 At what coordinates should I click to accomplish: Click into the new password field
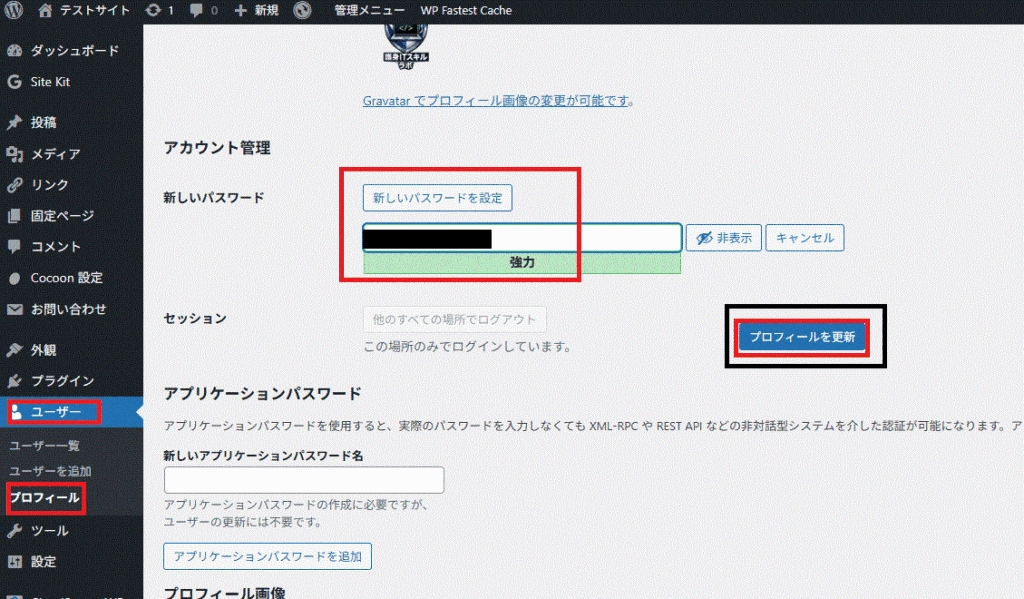[522, 238]
